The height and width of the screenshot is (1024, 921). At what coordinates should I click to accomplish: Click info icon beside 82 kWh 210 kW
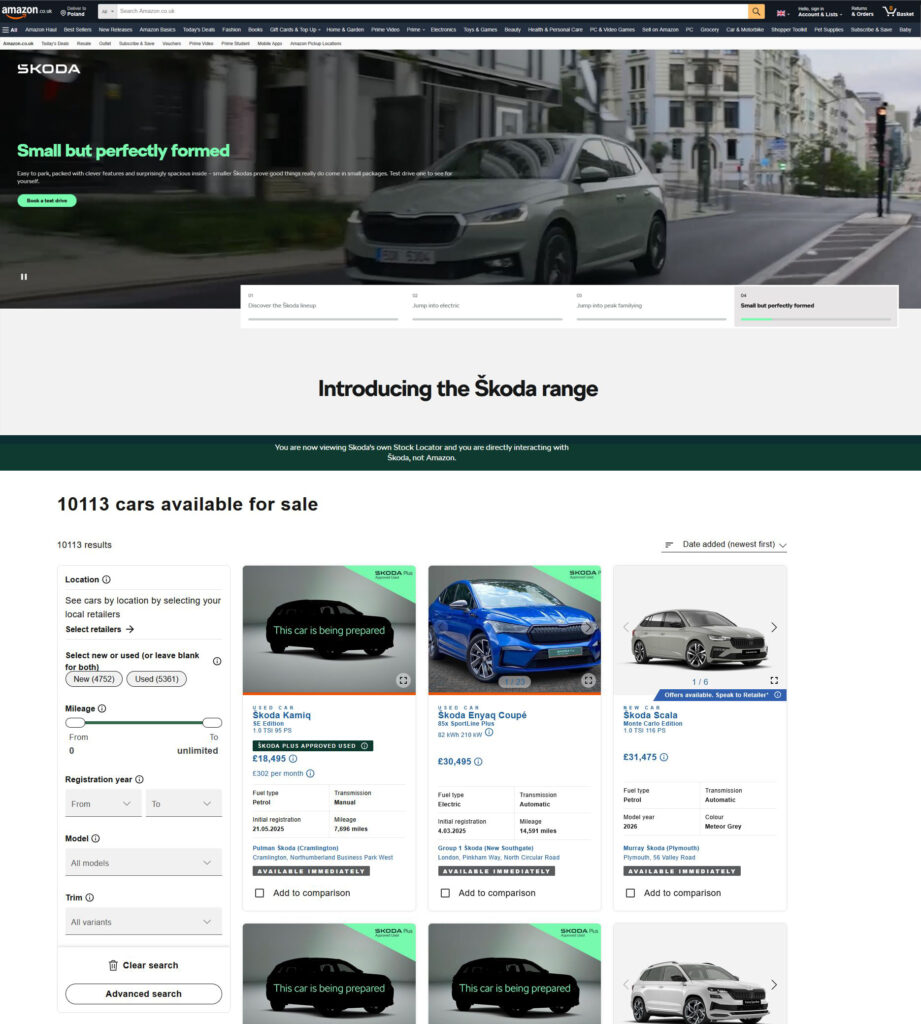click(489, 733)
